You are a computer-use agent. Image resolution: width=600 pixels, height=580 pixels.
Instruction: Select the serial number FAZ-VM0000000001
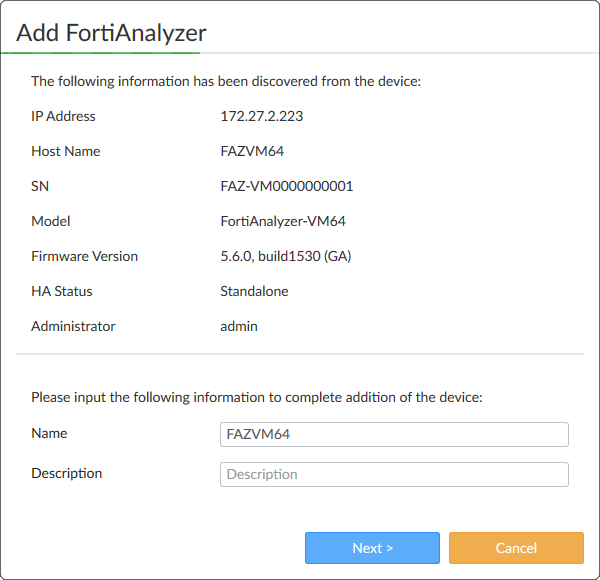286,186
